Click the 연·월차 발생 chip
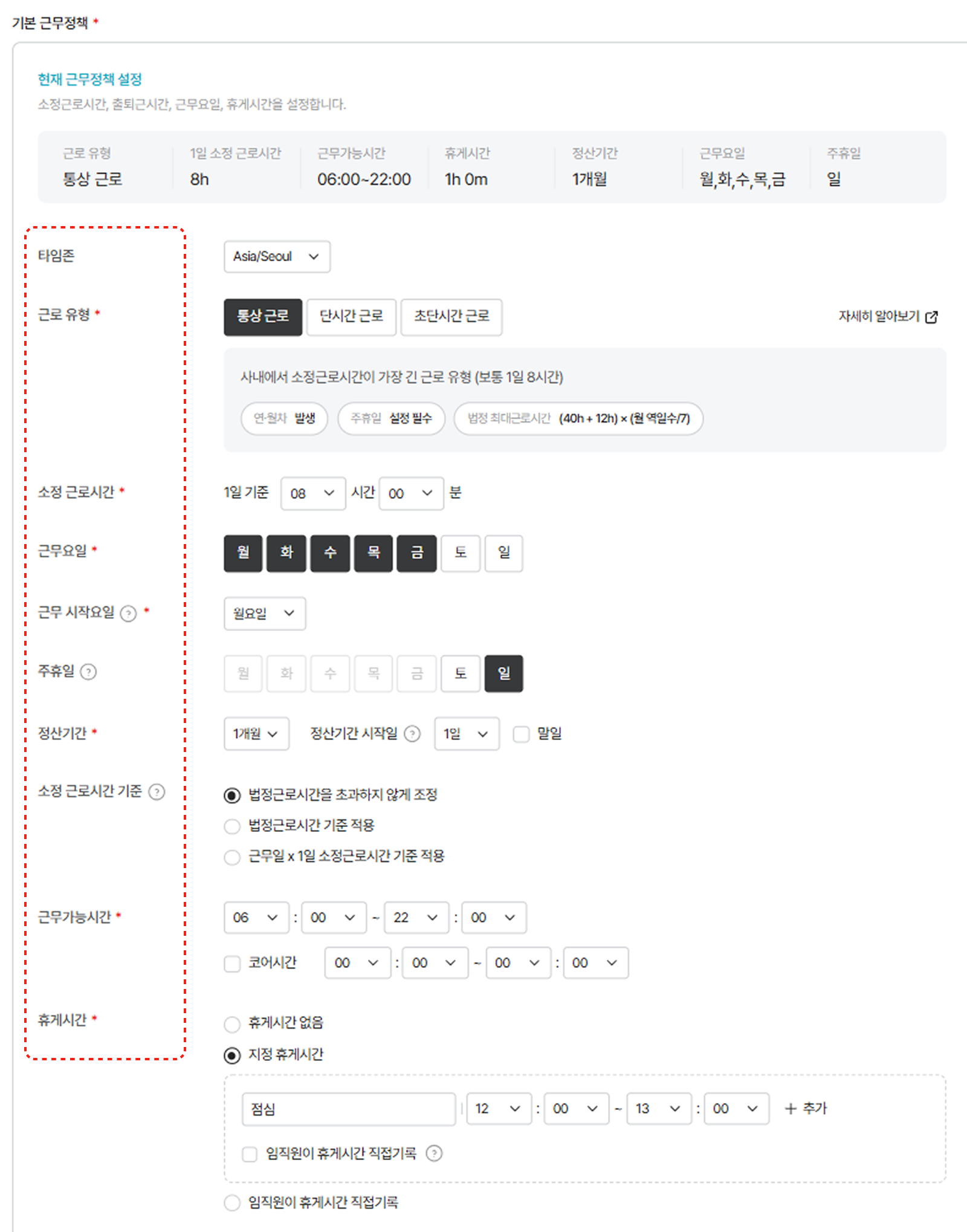Image resolution: width=967 pixels, height=1232 pixels. [x=284, y=418]
